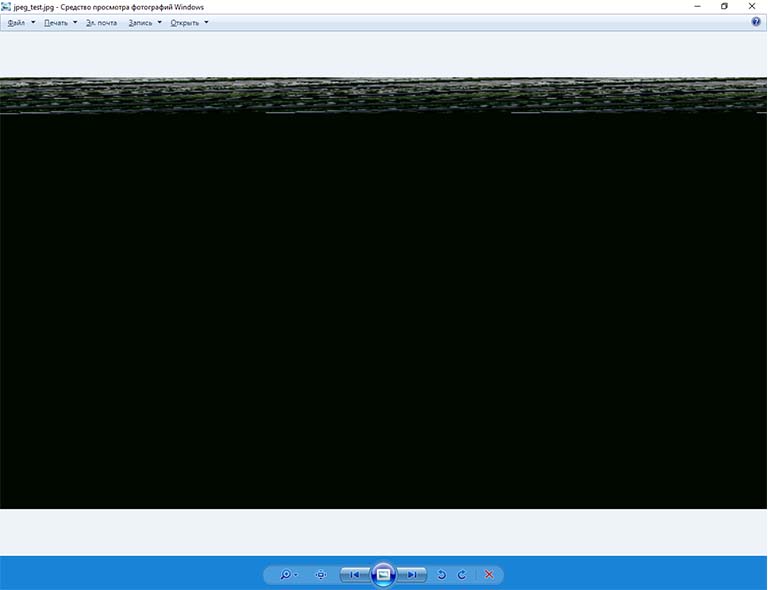Viewport: 768px width, 590px height.
Task: Open the help question mark icon
Action: coord(756,22)
